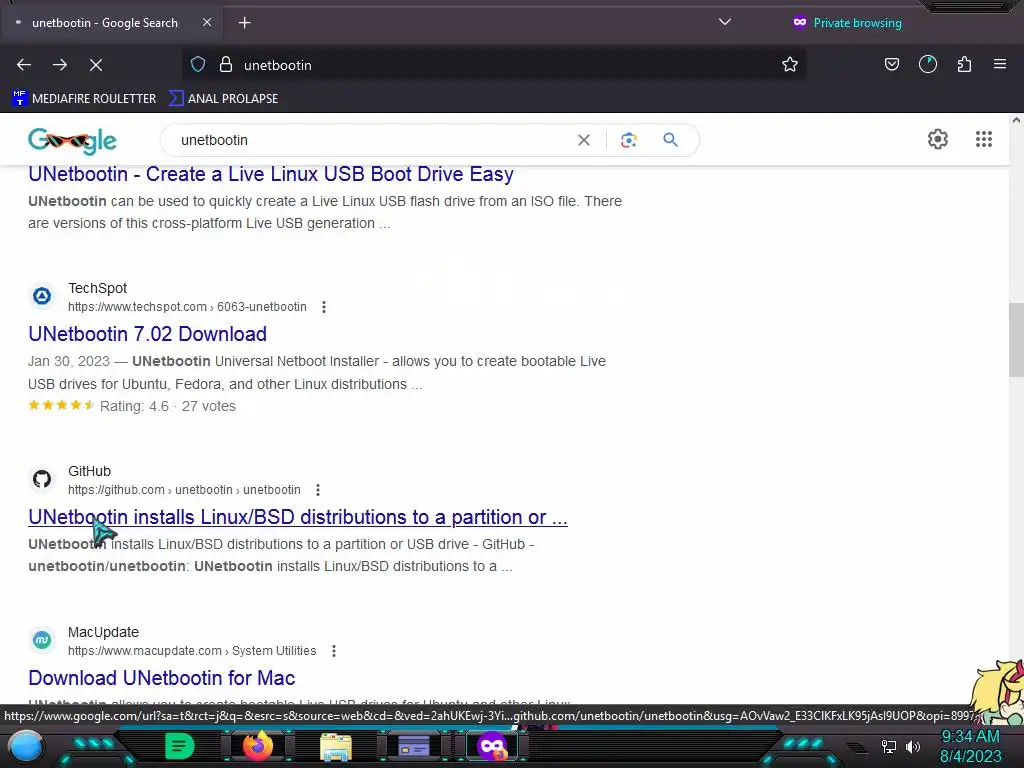1024x768 pixels.
Task: Open File Explorer from the taskbar
Action: (336, 747)
